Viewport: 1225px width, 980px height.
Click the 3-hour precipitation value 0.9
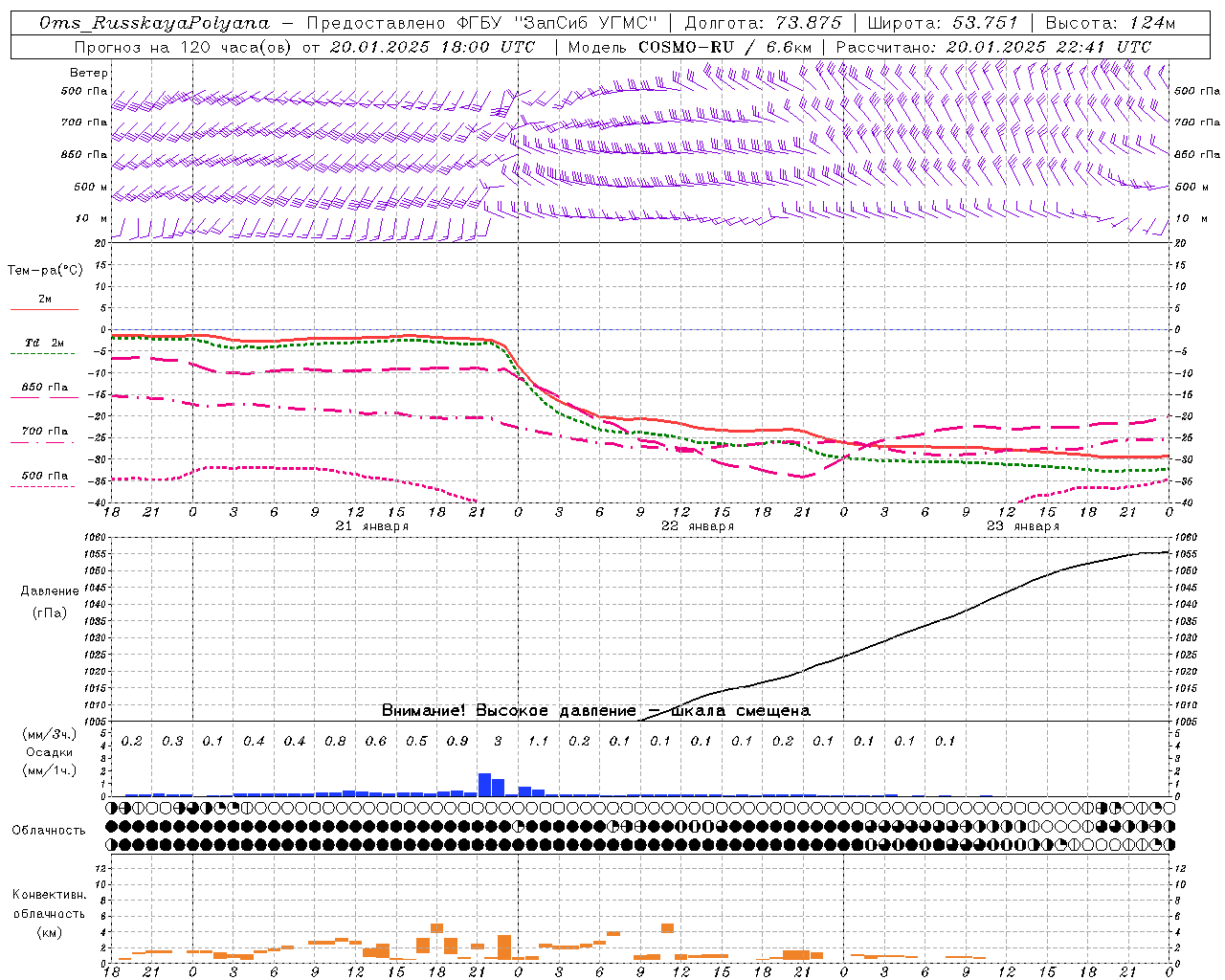457,741
